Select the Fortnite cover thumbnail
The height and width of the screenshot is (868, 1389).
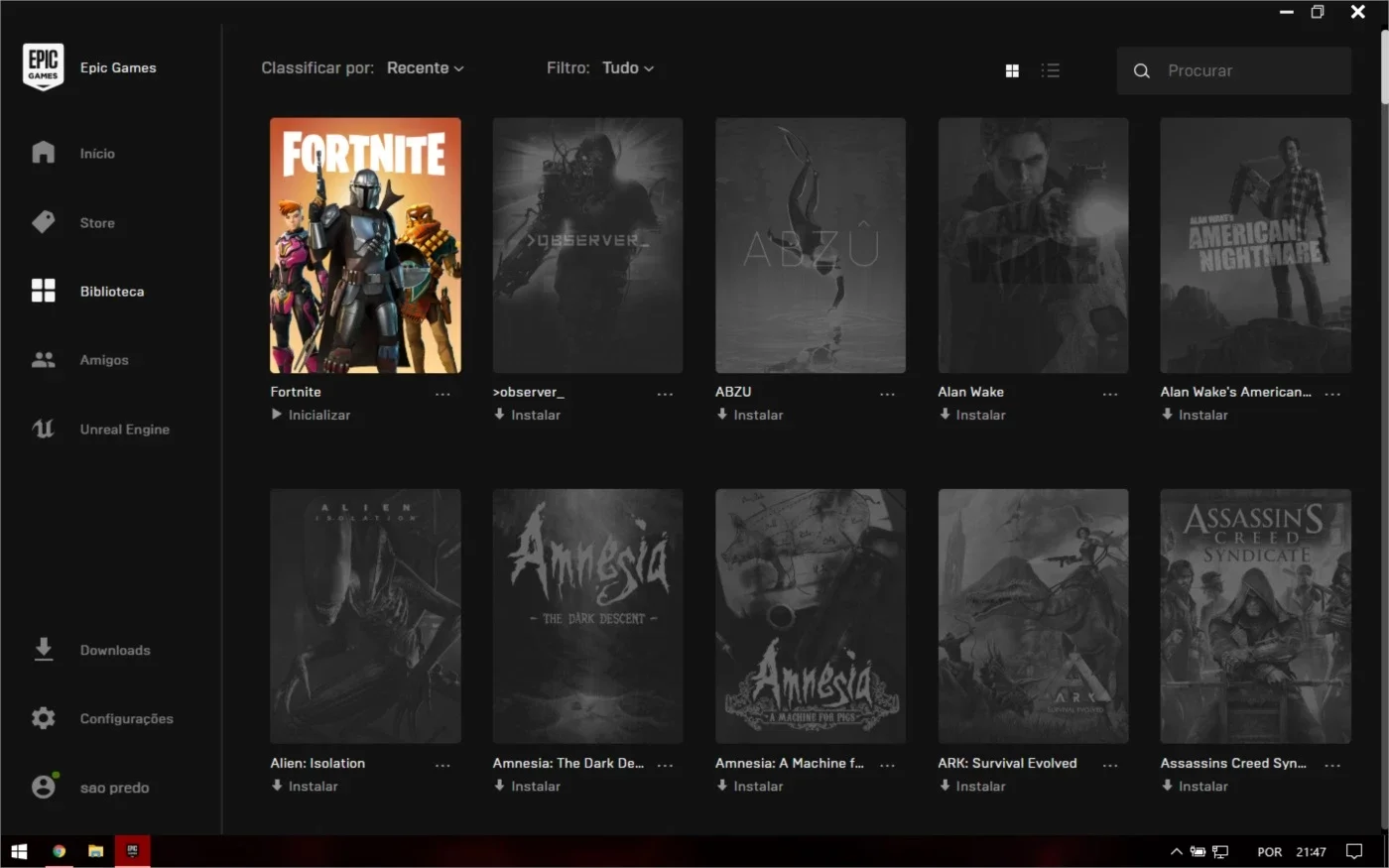click(x=365, y=245)
